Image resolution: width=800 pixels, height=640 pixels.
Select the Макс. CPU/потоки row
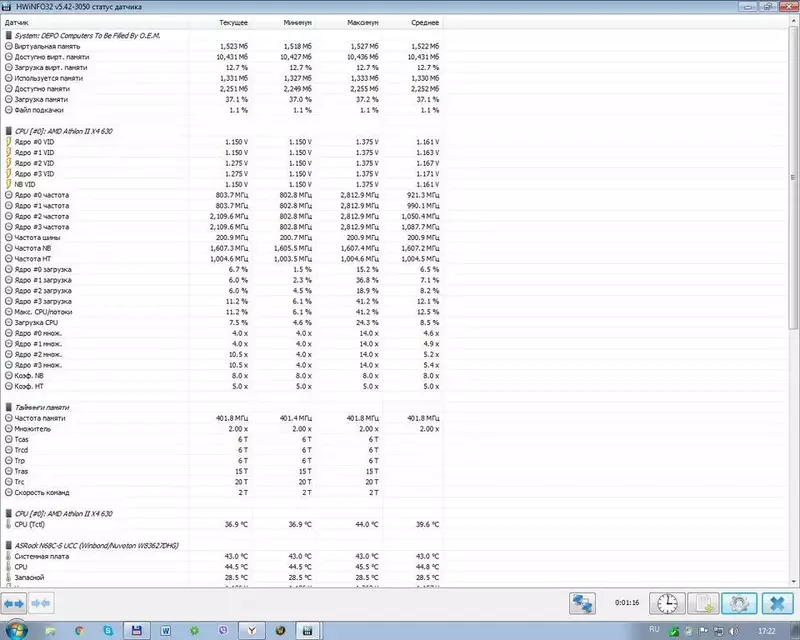pyautogui.click(x=222, y=312)
